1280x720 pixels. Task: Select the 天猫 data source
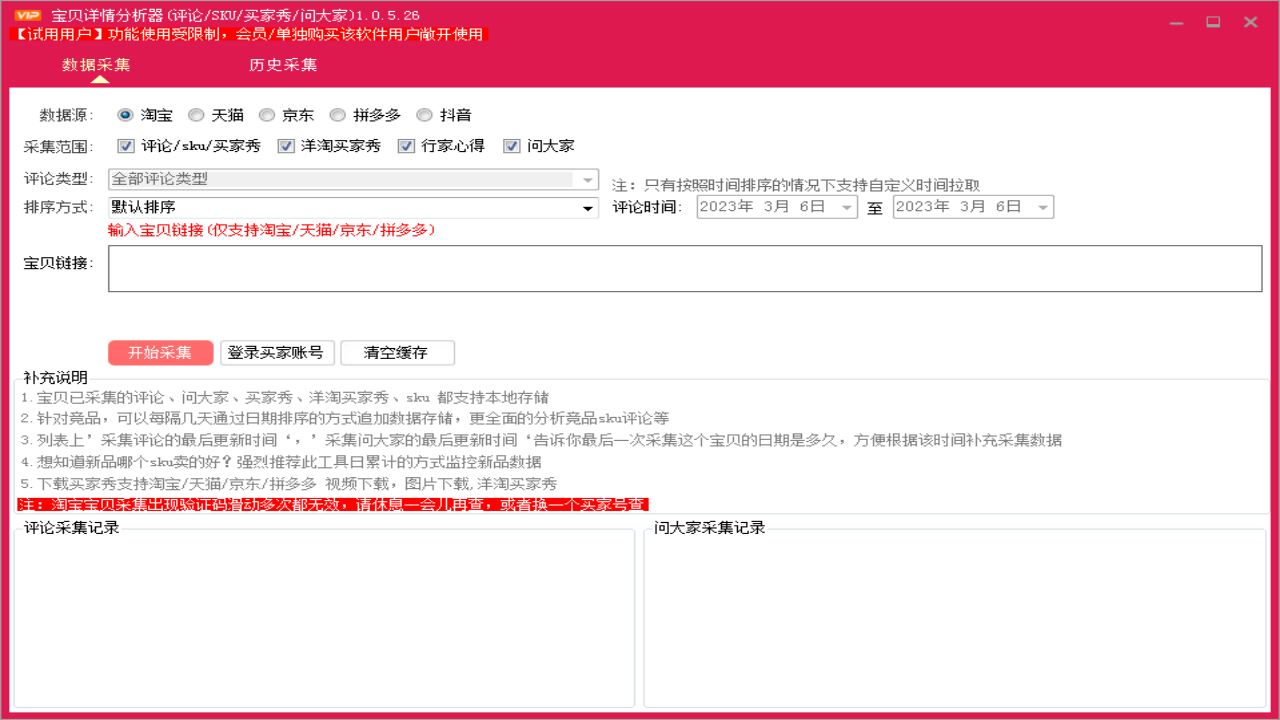(196, 115)
